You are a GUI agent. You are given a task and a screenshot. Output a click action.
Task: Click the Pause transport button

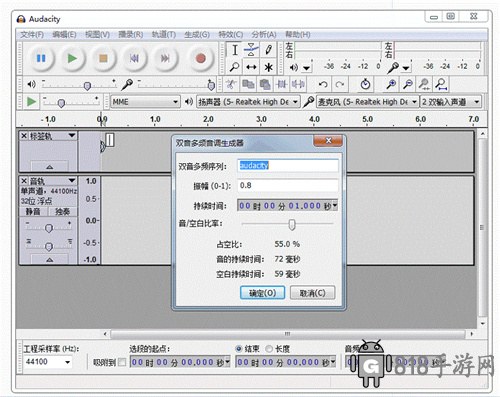(41, 59)
